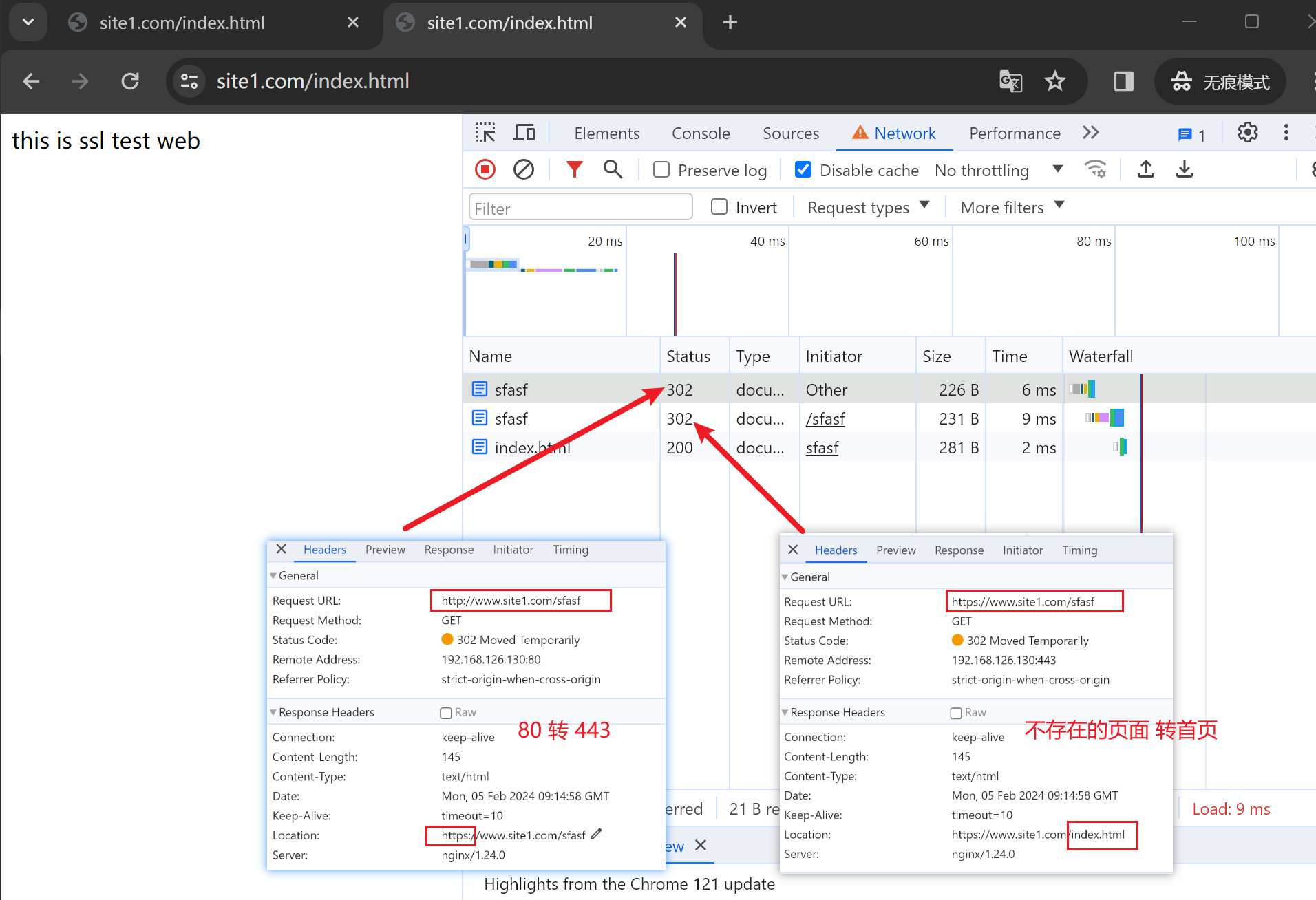Click the export HAR download icon

[1184, 169]
